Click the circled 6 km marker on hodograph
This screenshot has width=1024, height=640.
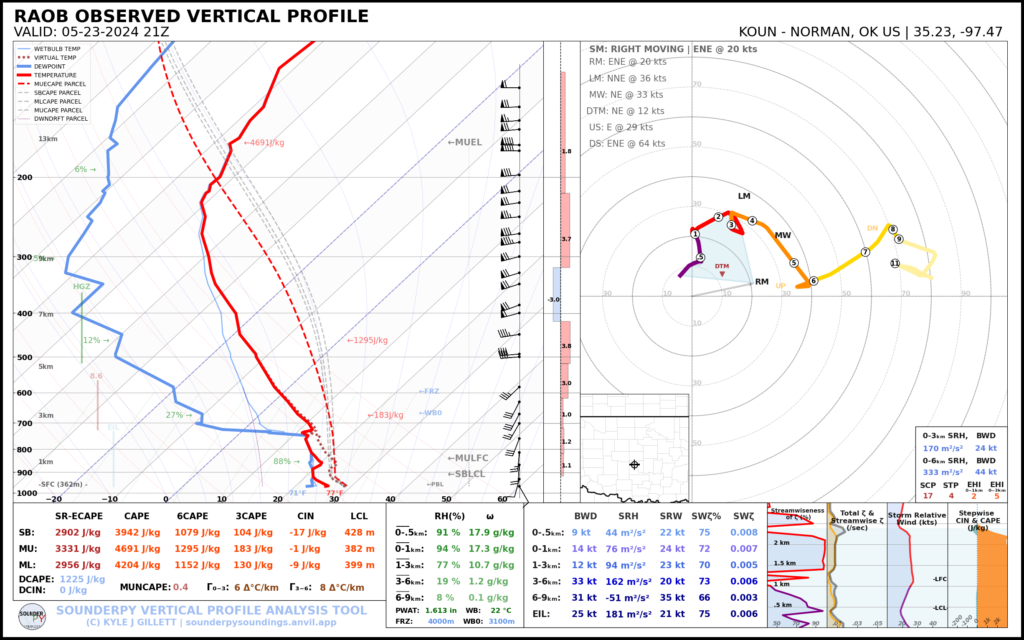(x=813, y=281)
